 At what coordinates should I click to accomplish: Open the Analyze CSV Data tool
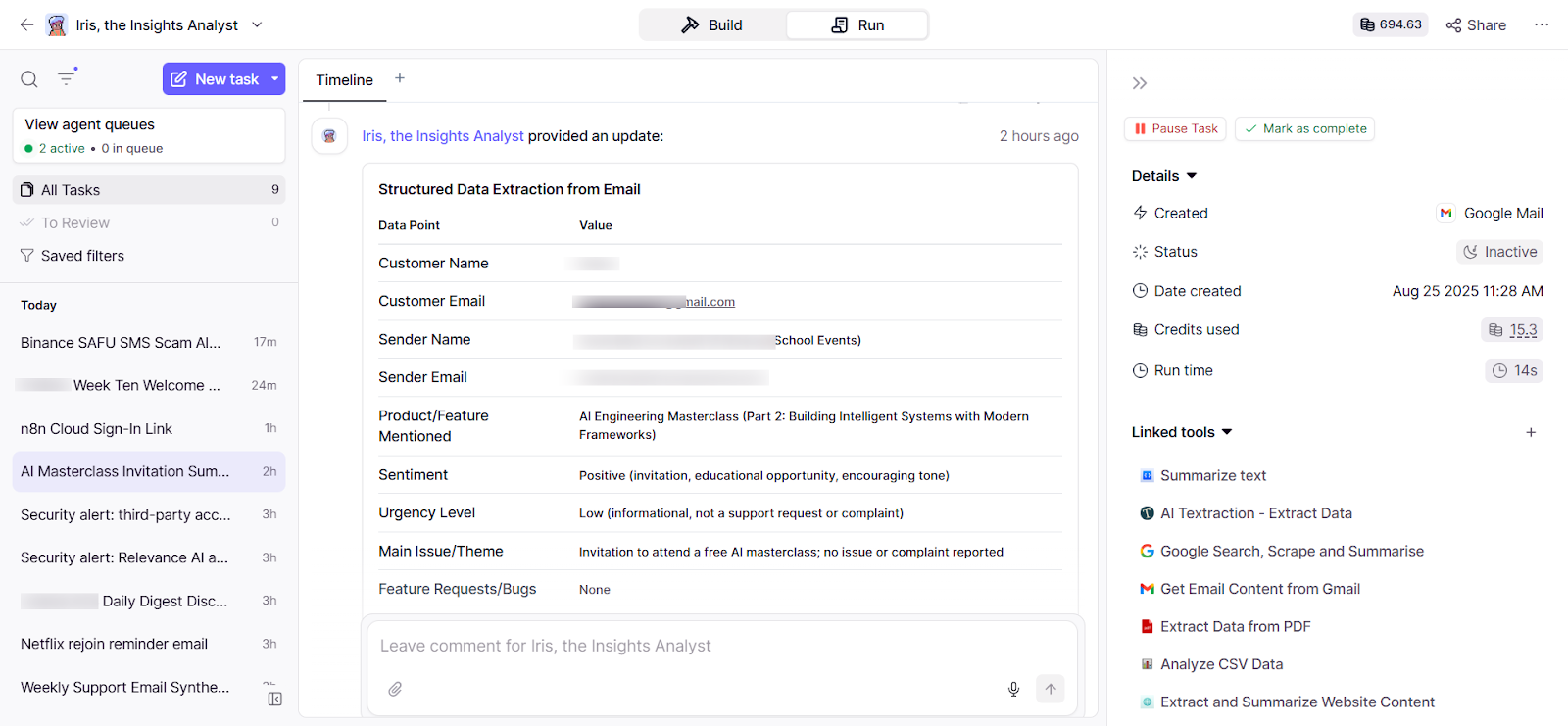[1211, 664]
